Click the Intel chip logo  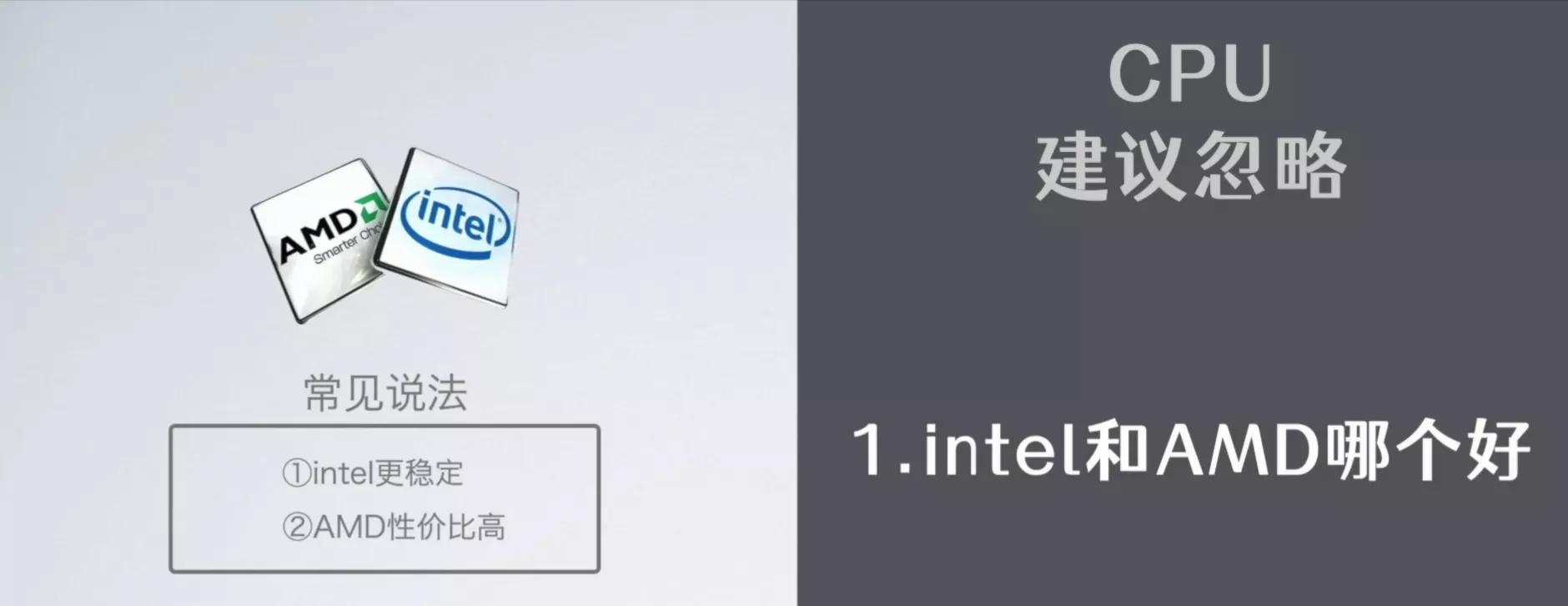tap(449, 225)
